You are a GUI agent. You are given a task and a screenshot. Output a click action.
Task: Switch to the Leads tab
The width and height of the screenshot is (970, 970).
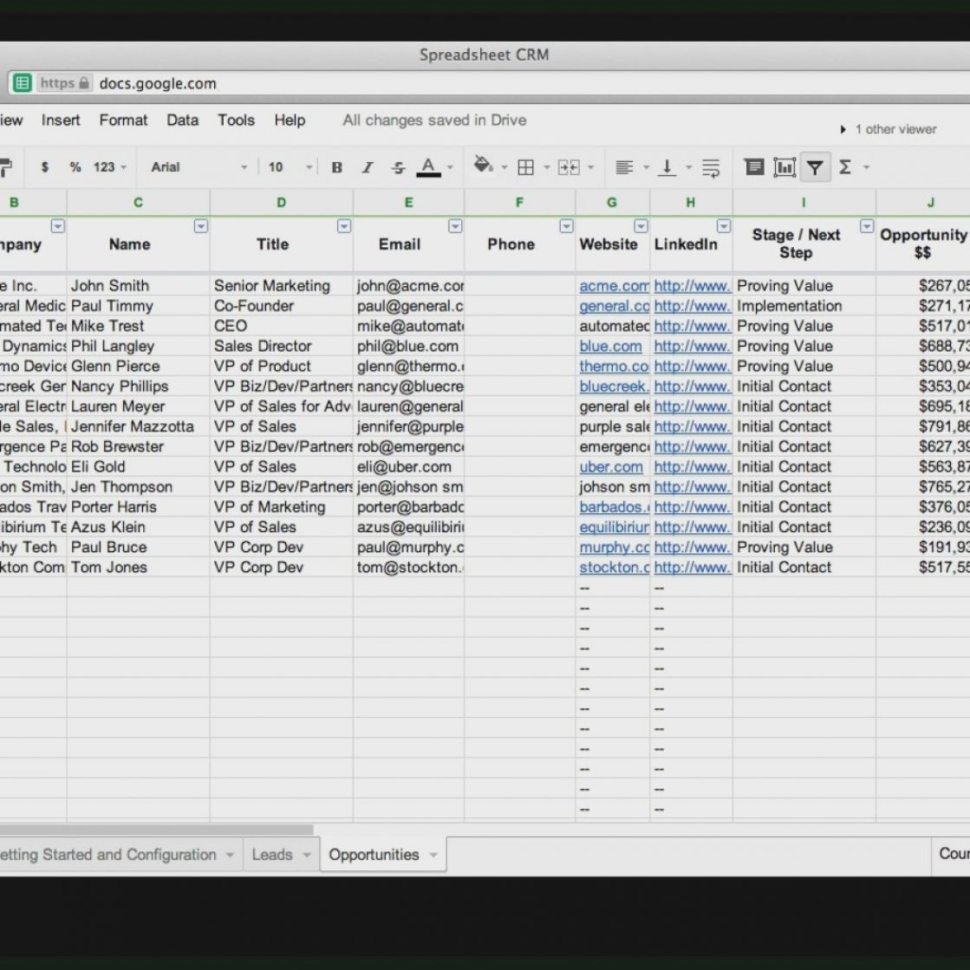point(272,855)
